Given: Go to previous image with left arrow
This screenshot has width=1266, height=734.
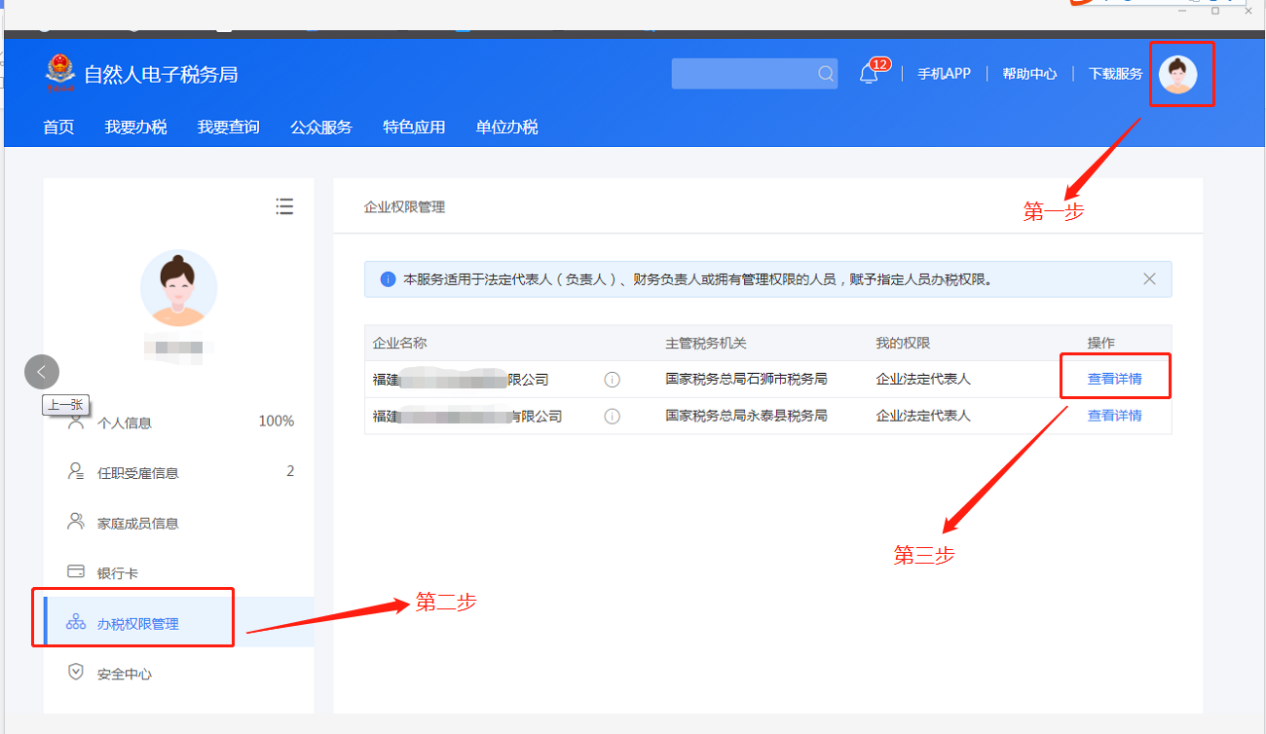Looking at the screenshot, I should tap(42, 372).
